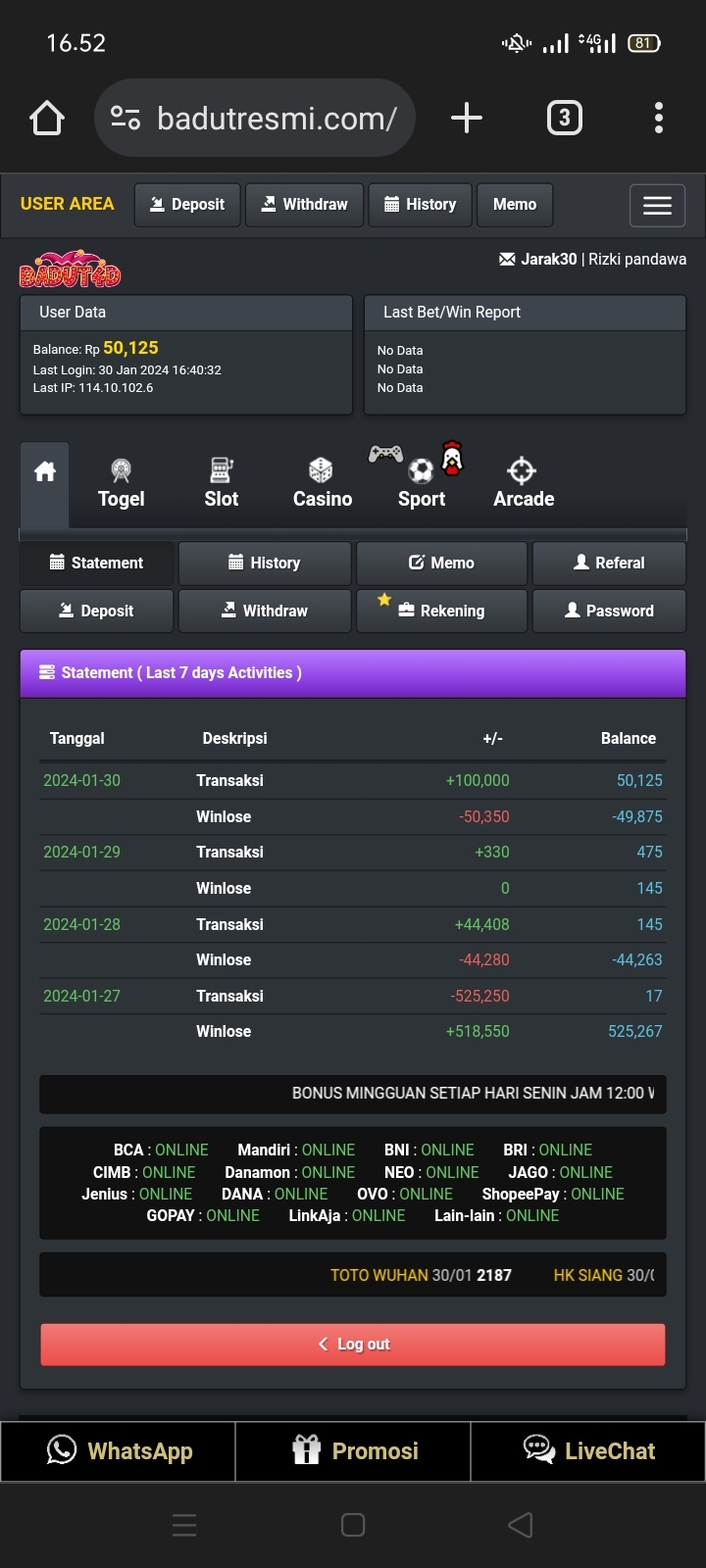Tap the site info icon in address bar
706x1568 pixels.
(x=126, y=119)
